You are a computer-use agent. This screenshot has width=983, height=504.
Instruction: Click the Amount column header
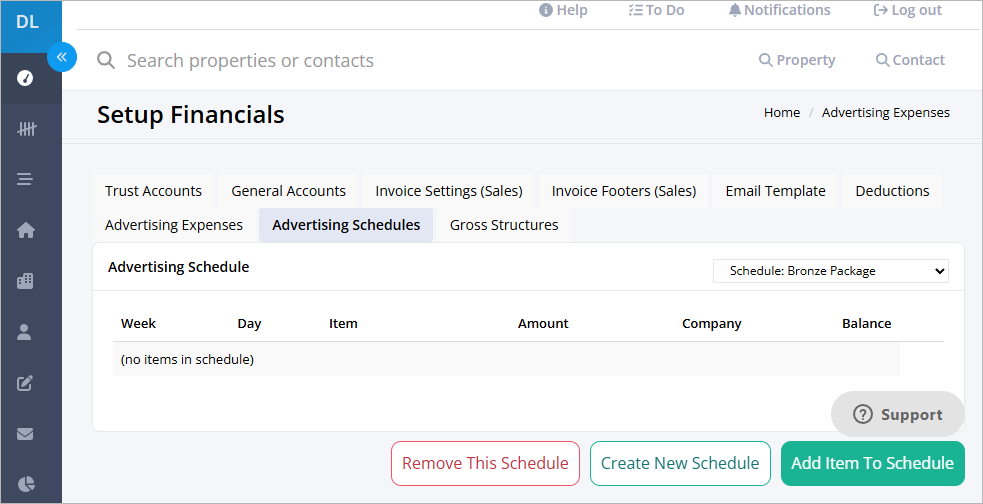pyautogui.click(x=543, y=323)
